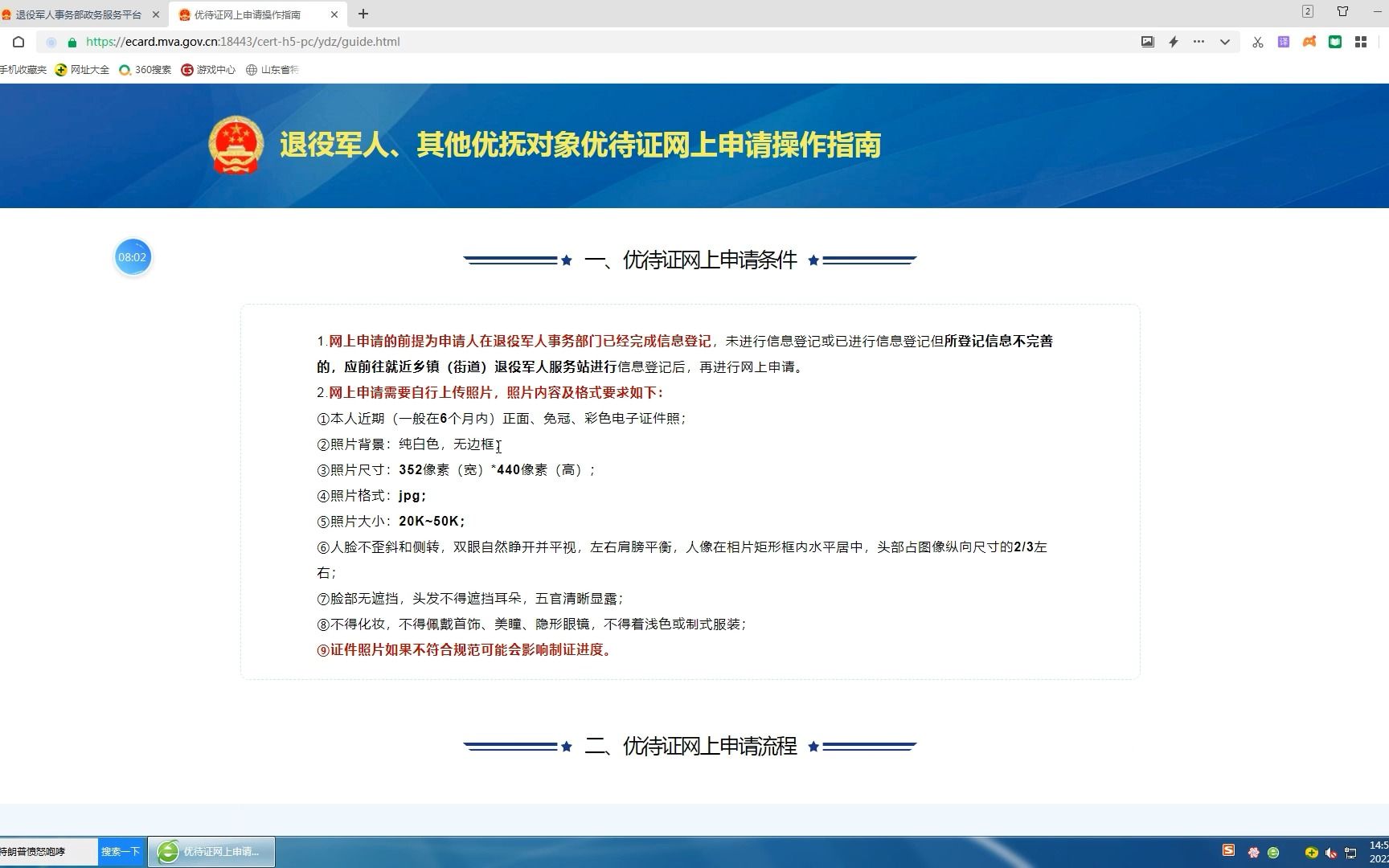Click the home button beside address bar
This screenshot has width=1389, height=868.
pyautogui.click(x=18, y=42)
